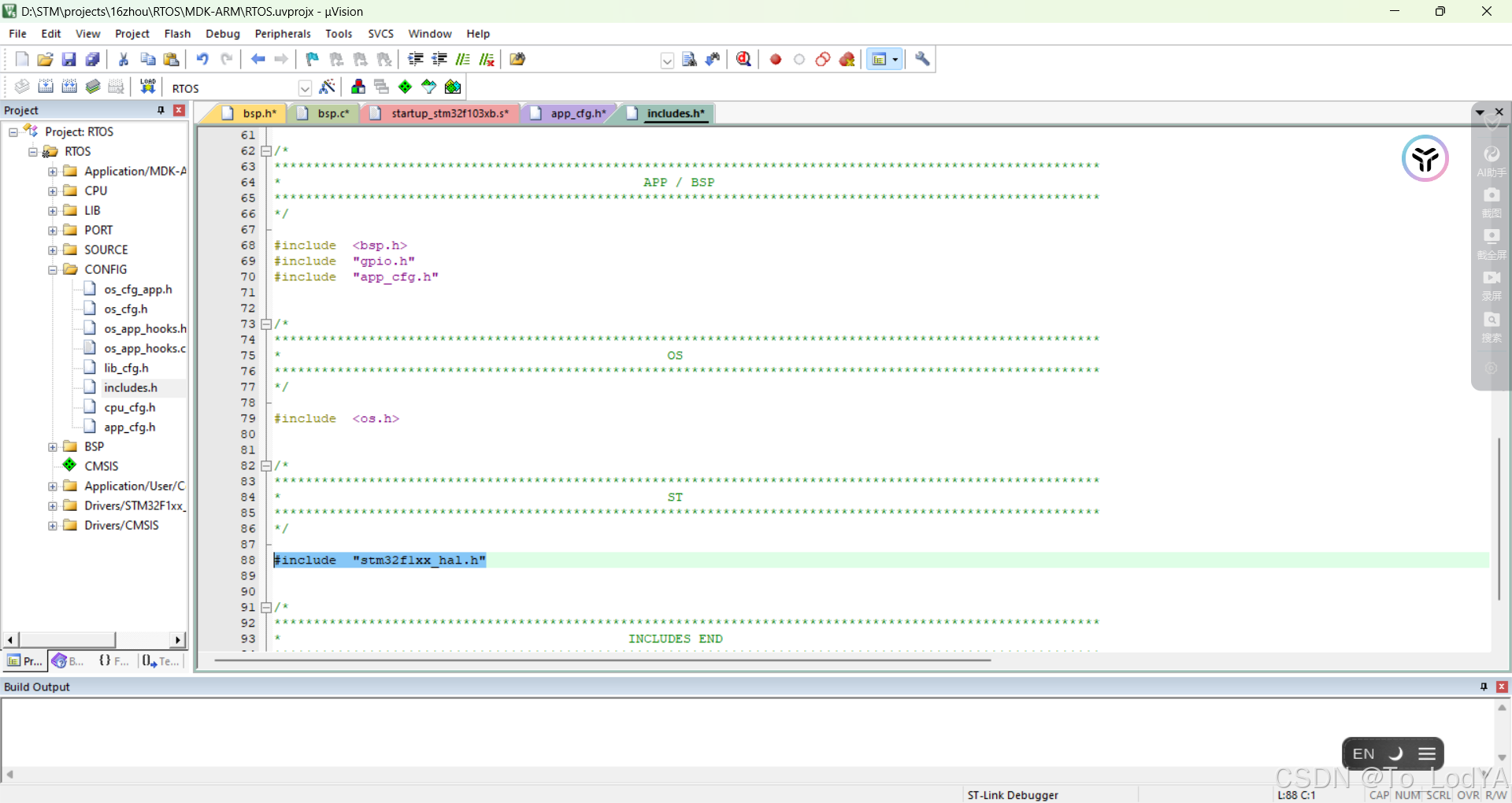Undo the last edit

coord(202,59)
